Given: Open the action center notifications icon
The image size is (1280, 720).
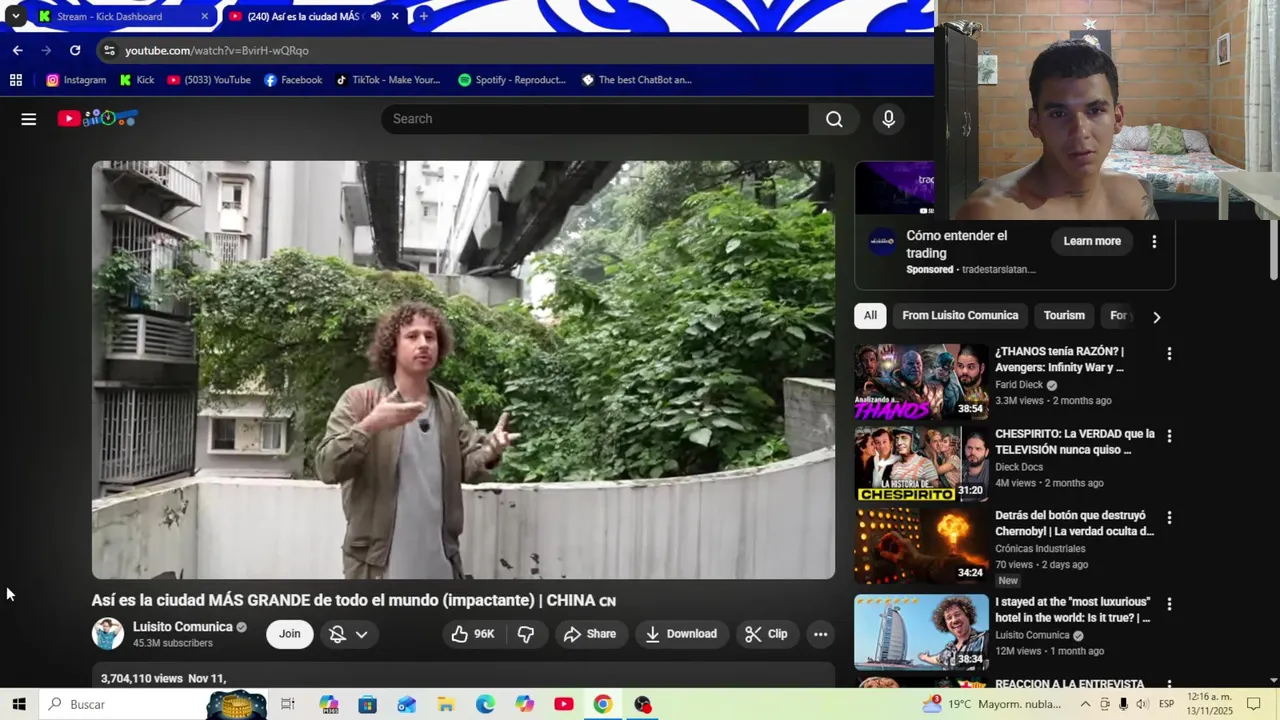Looking at the screenshot, I should point(1254,704).
